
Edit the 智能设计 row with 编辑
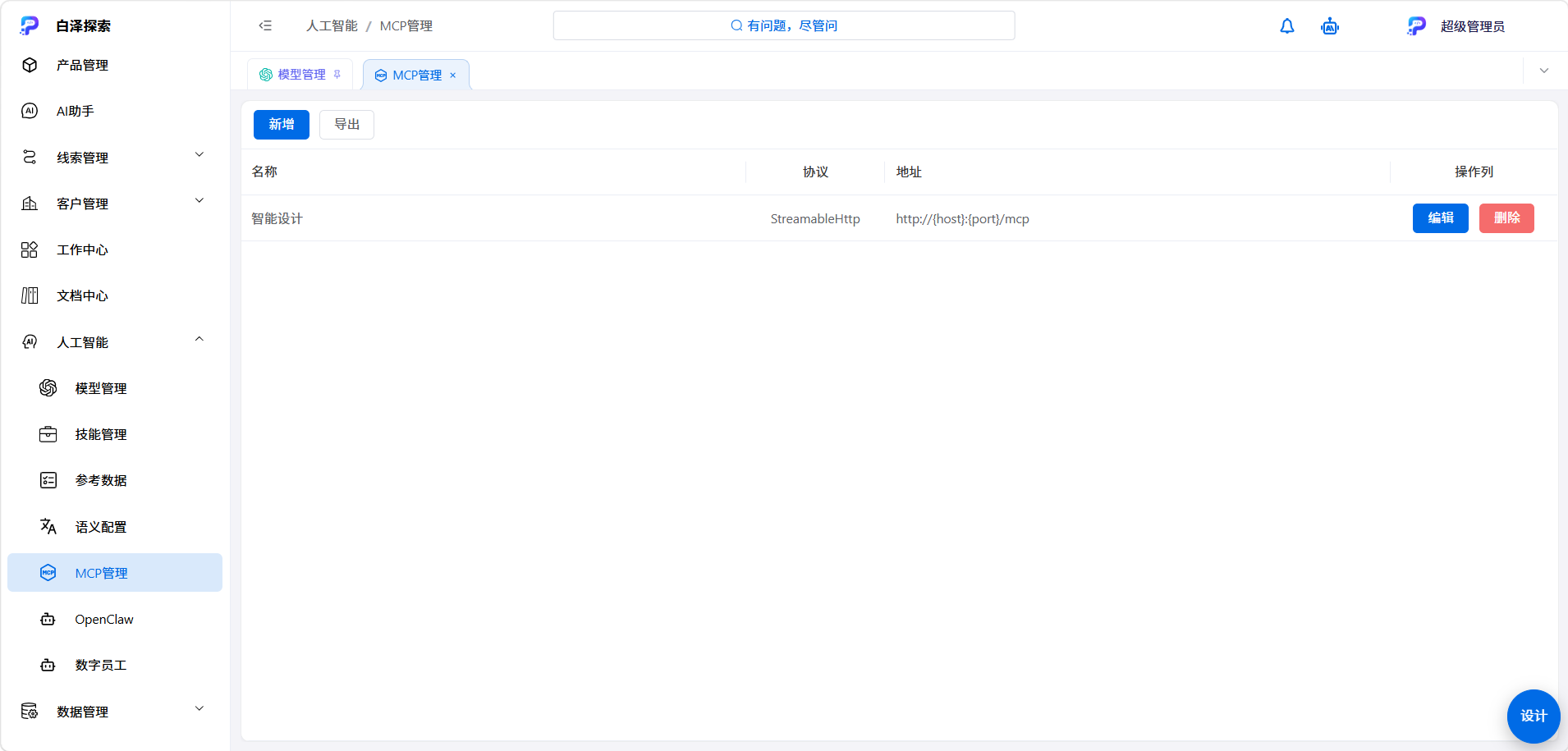1441,218
